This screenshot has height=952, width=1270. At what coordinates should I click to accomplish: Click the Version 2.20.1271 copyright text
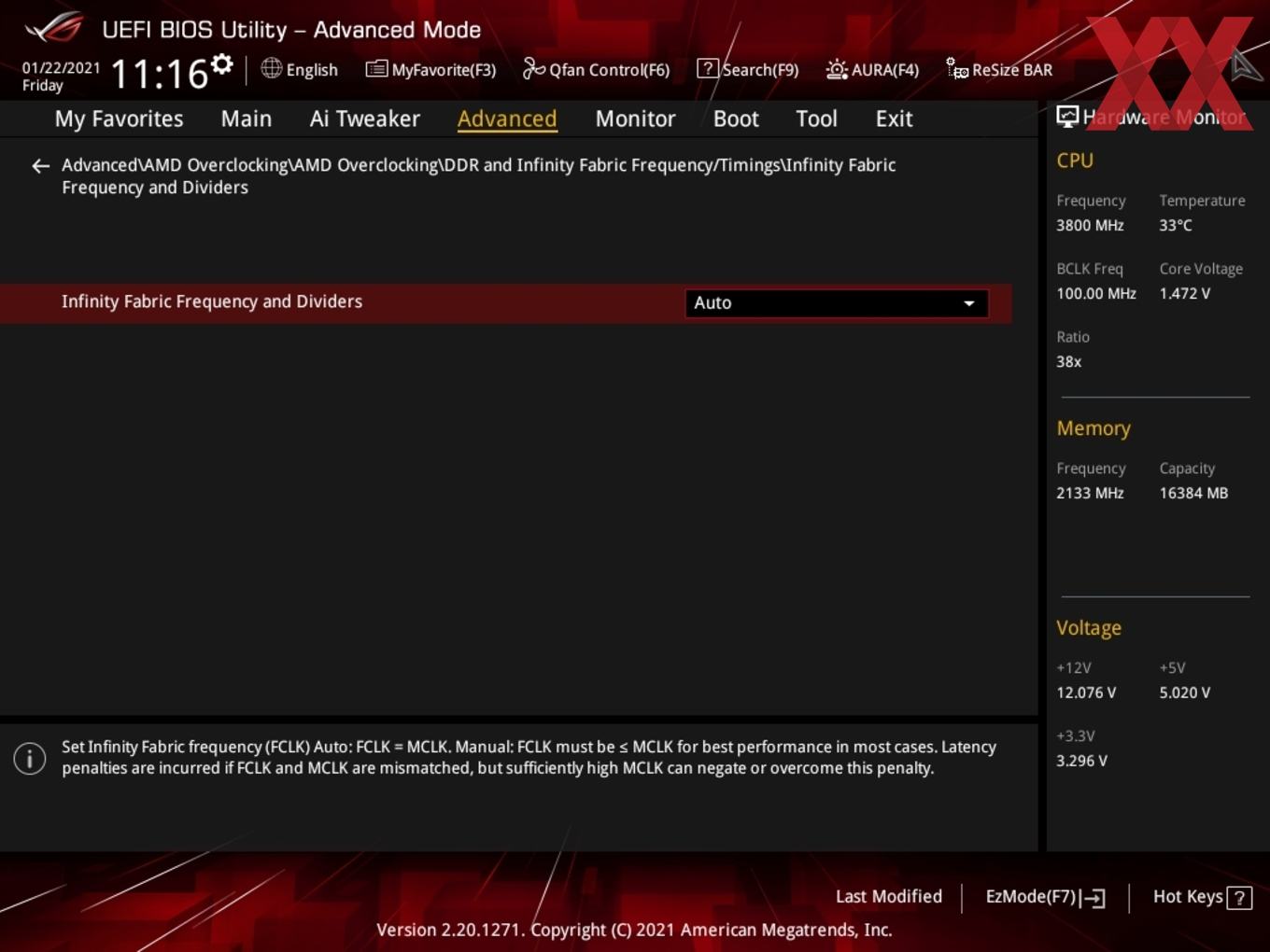tap(634, 931)
